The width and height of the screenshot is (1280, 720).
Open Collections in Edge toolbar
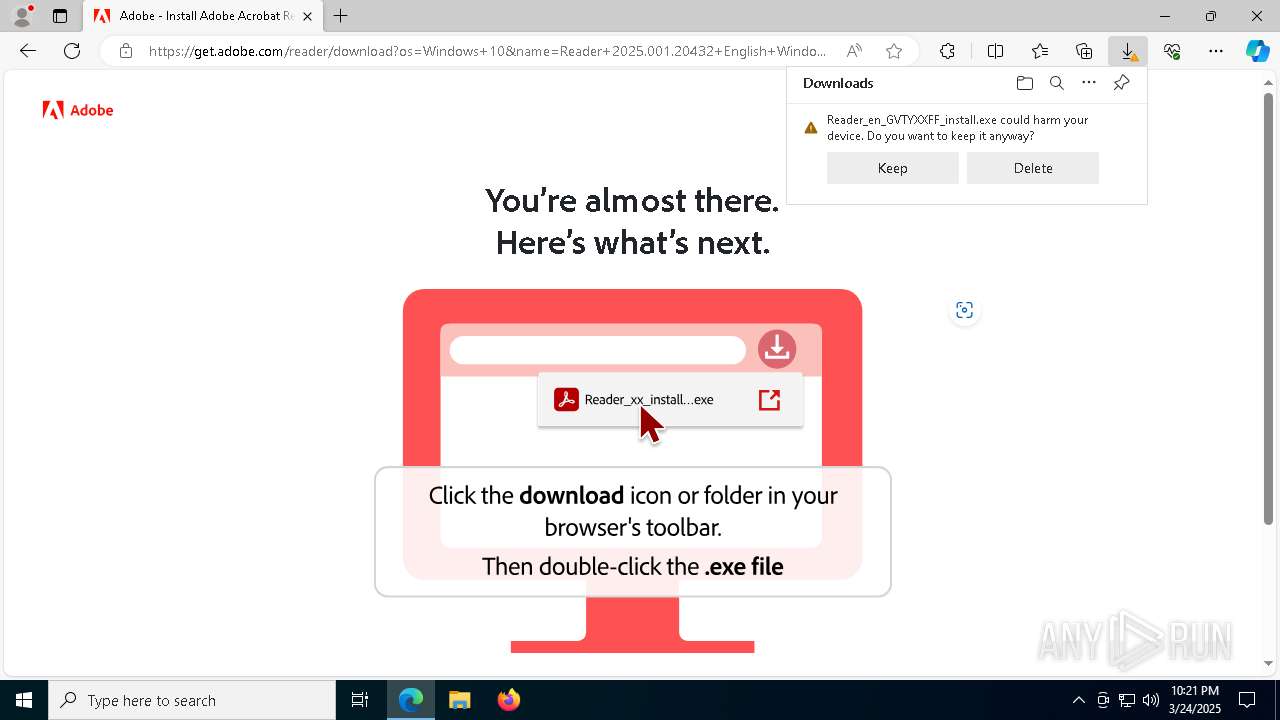(x=1084, y=51)
